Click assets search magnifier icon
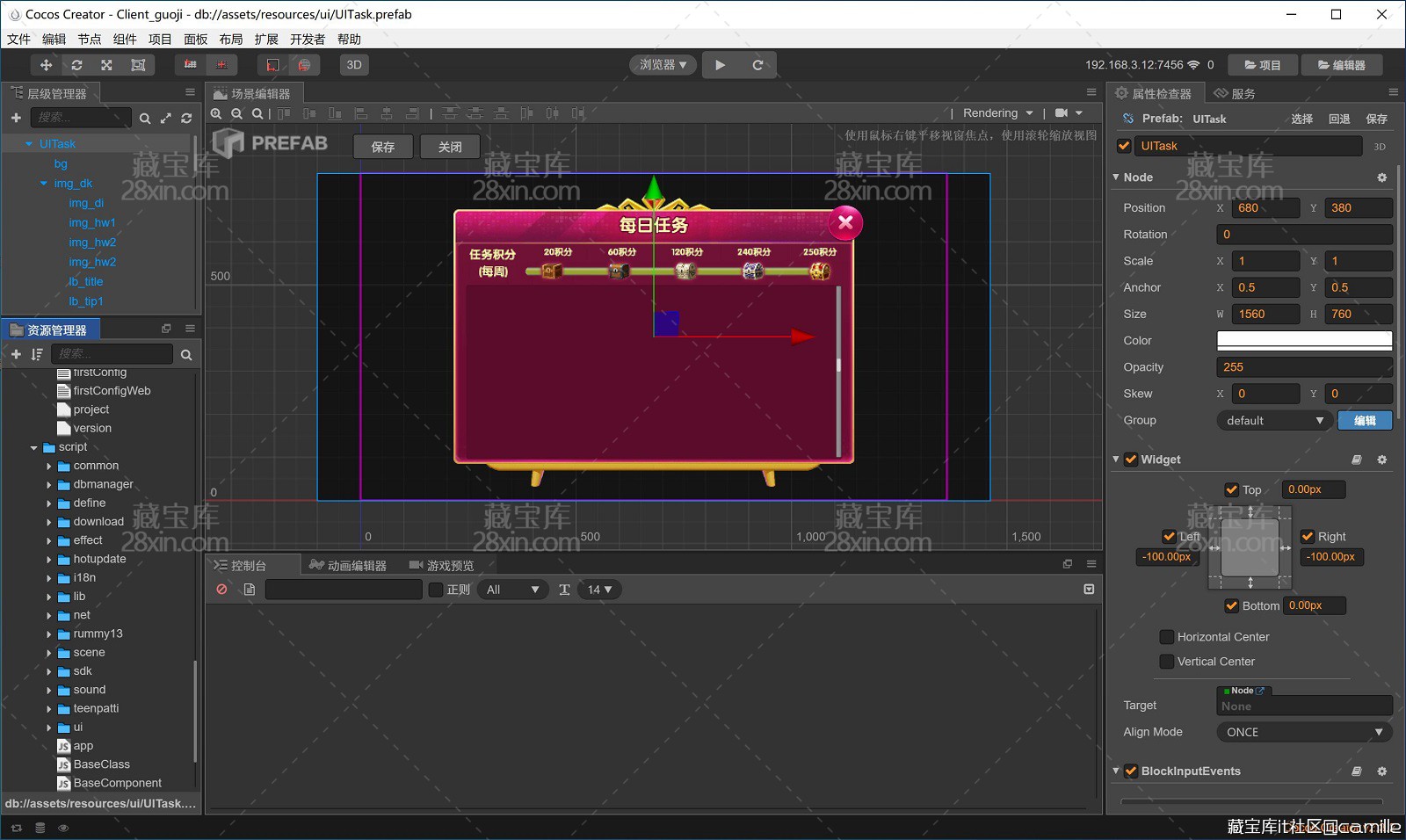 (x=186, y=355)
